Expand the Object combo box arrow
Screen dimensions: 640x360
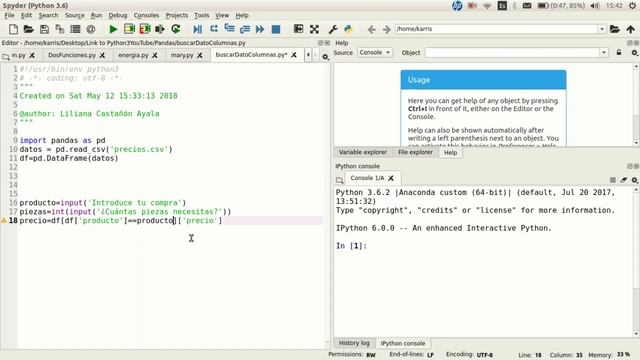coord(604,52)
